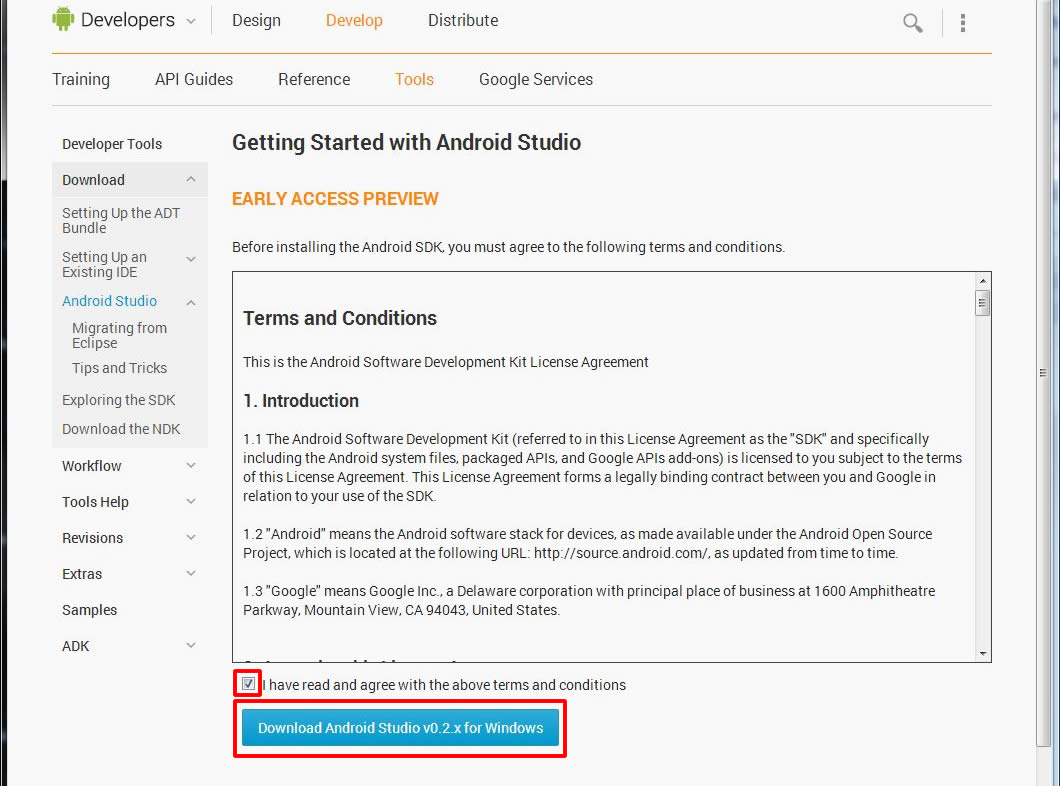Switch to the API Guides tab
Viewport: 1060px width, 786px height.
pyautogui.click(x=194, y=79)
